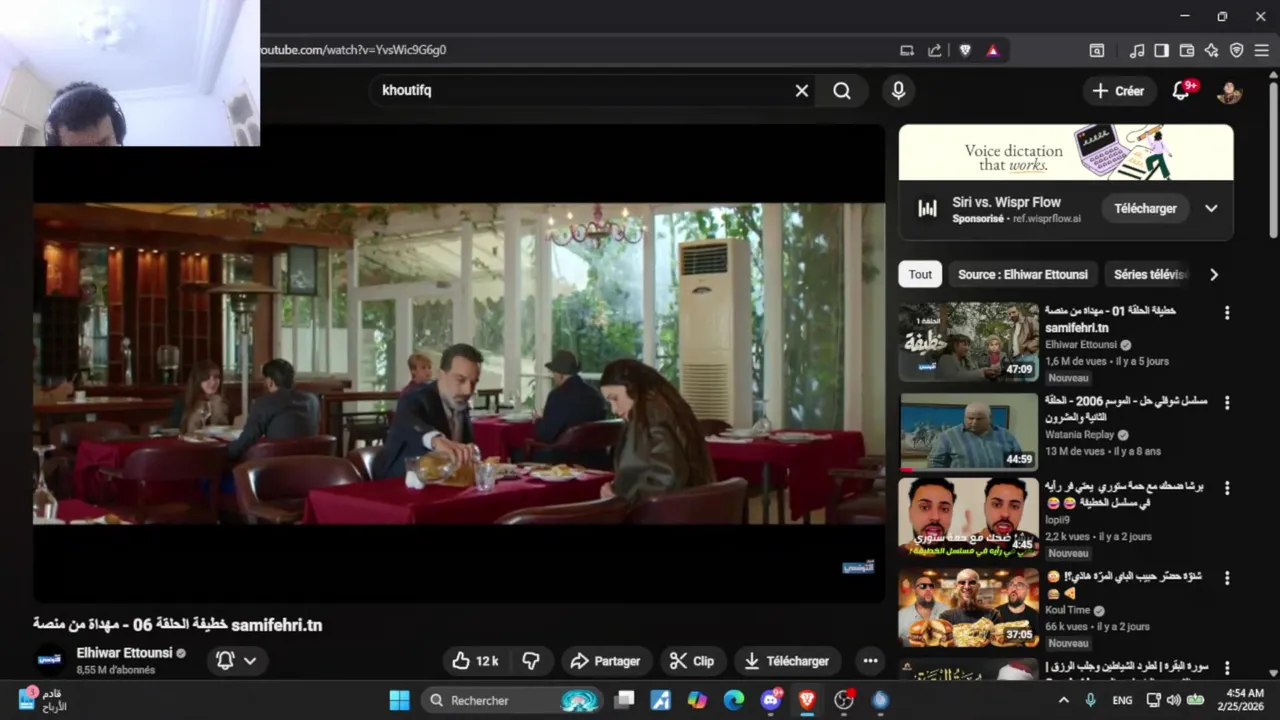Open Brave VPN shield icon
Screen dimensions: 1280x720
tap(1237, 50)
